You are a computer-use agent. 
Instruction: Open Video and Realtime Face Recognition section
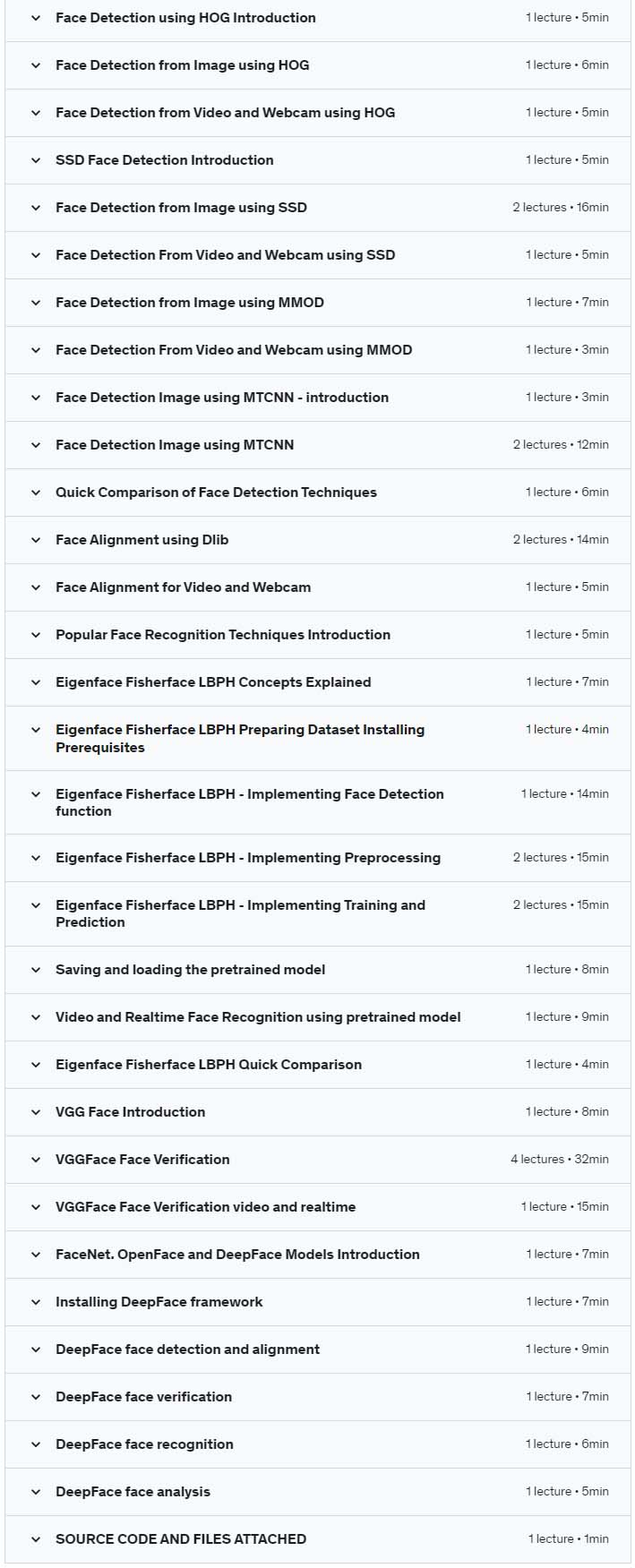click(x=318, y=1017)
